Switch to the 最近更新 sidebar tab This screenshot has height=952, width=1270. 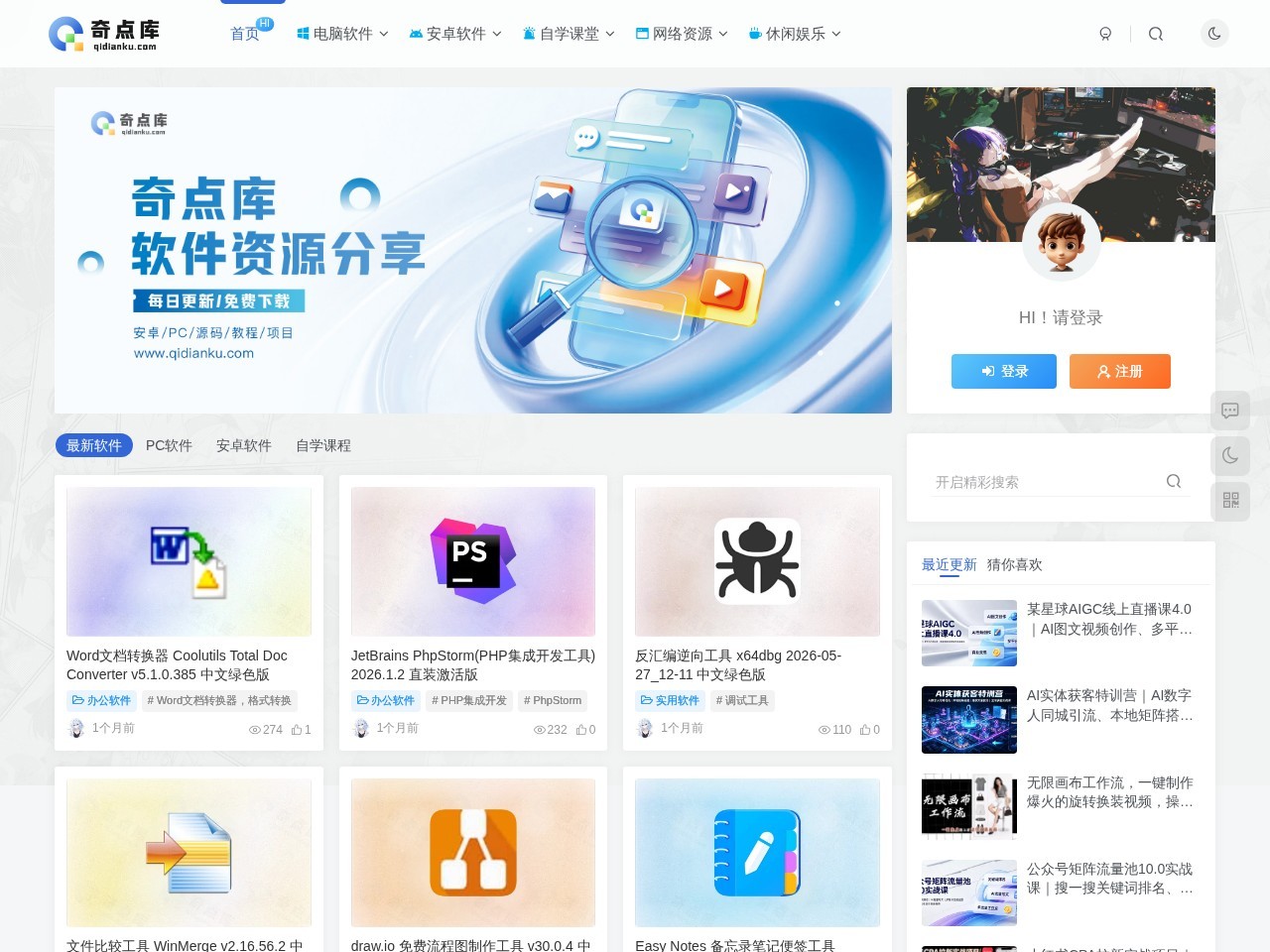point(950,564)
